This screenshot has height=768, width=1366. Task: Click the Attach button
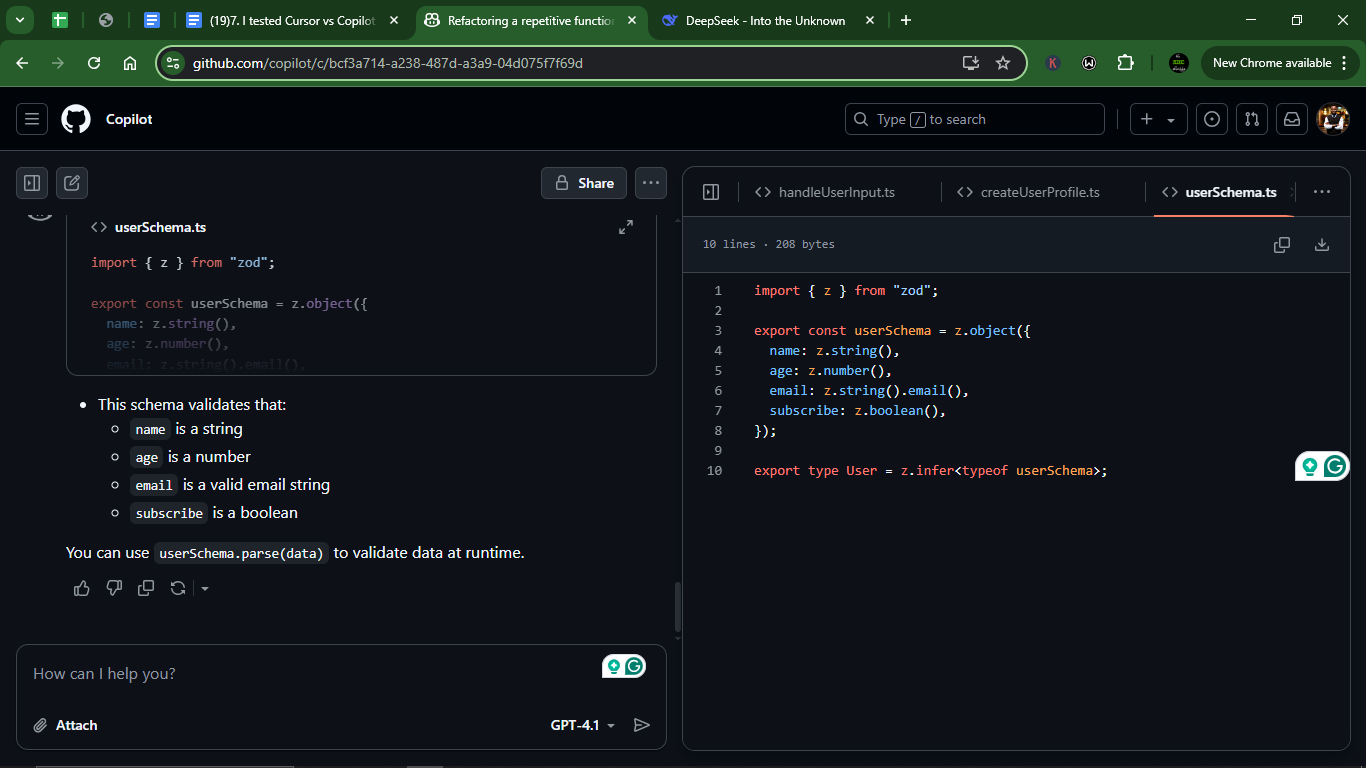point(65,725)
